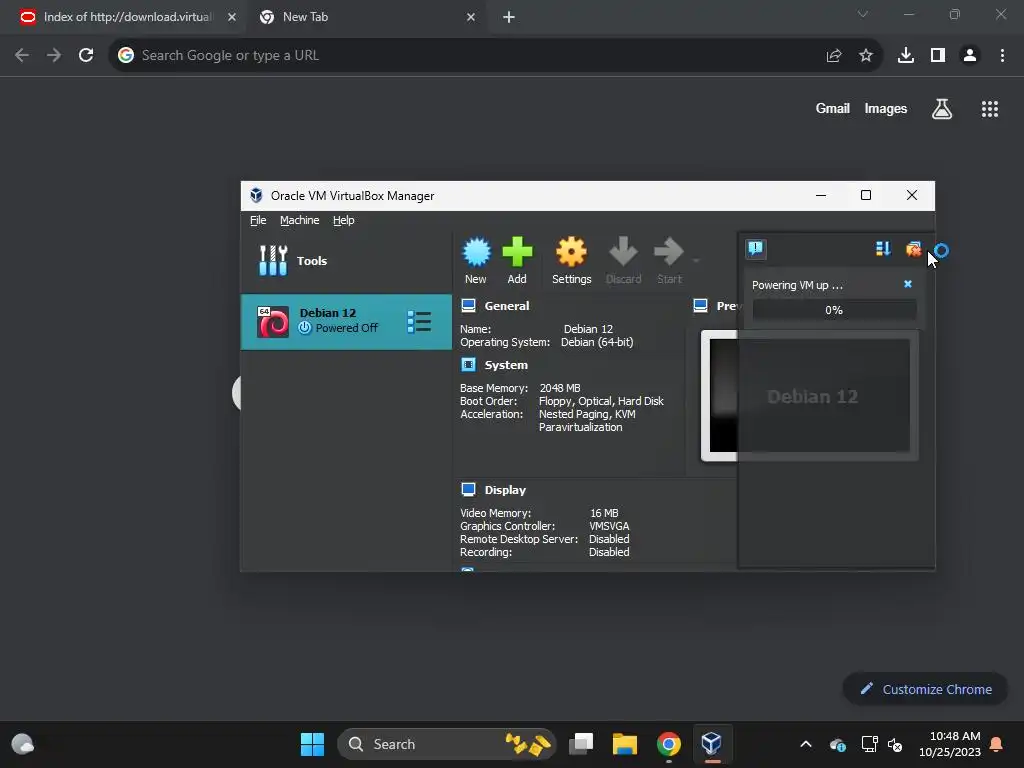1024x768 pixels.
Task: Select the Debian 12 virtual machine entry
Action: pyautogui.click(x=346, y=322)
